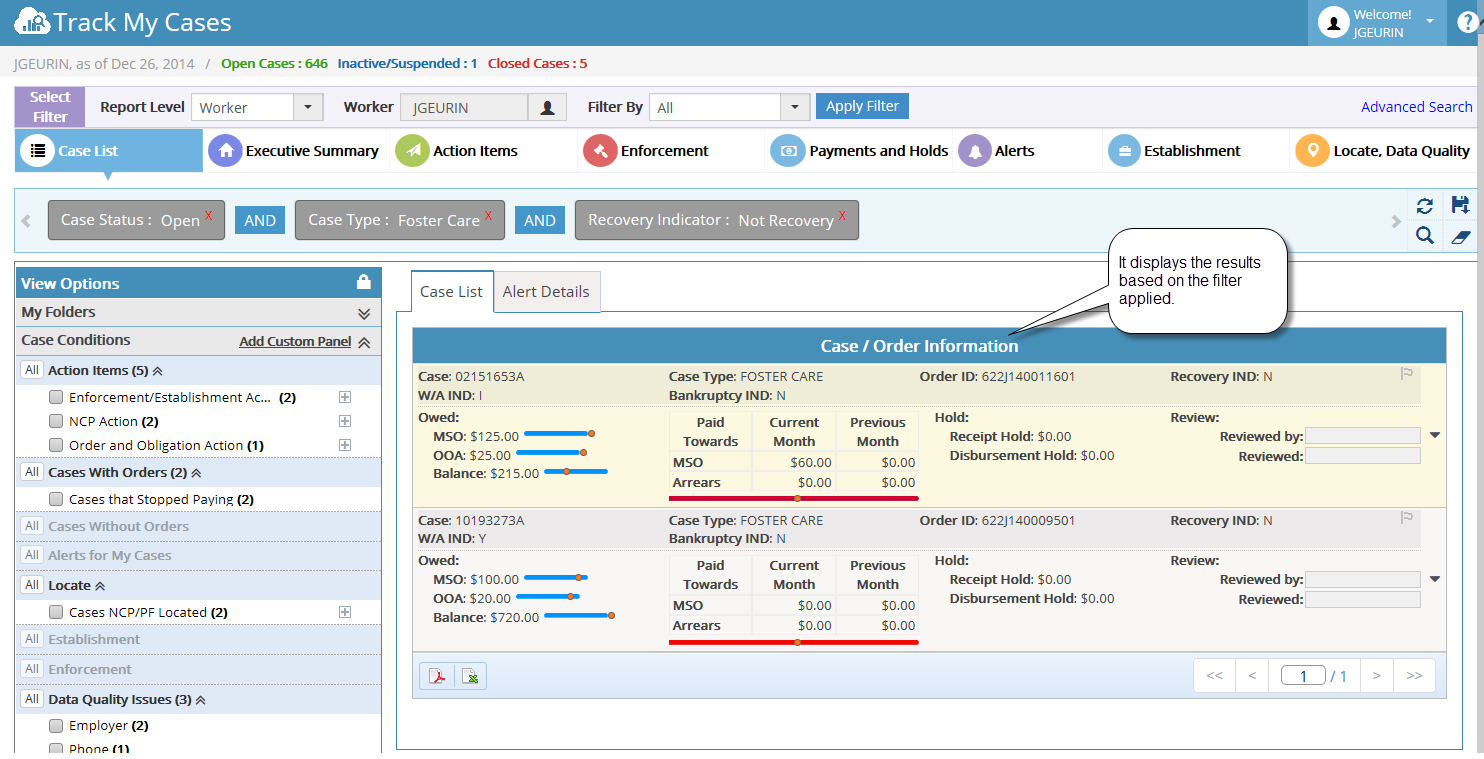Image resolution: width=1484 pixels, height=759 pixels.
Task: Remove the Case Type Foster Care filter
Action: [x=489, y=215]
